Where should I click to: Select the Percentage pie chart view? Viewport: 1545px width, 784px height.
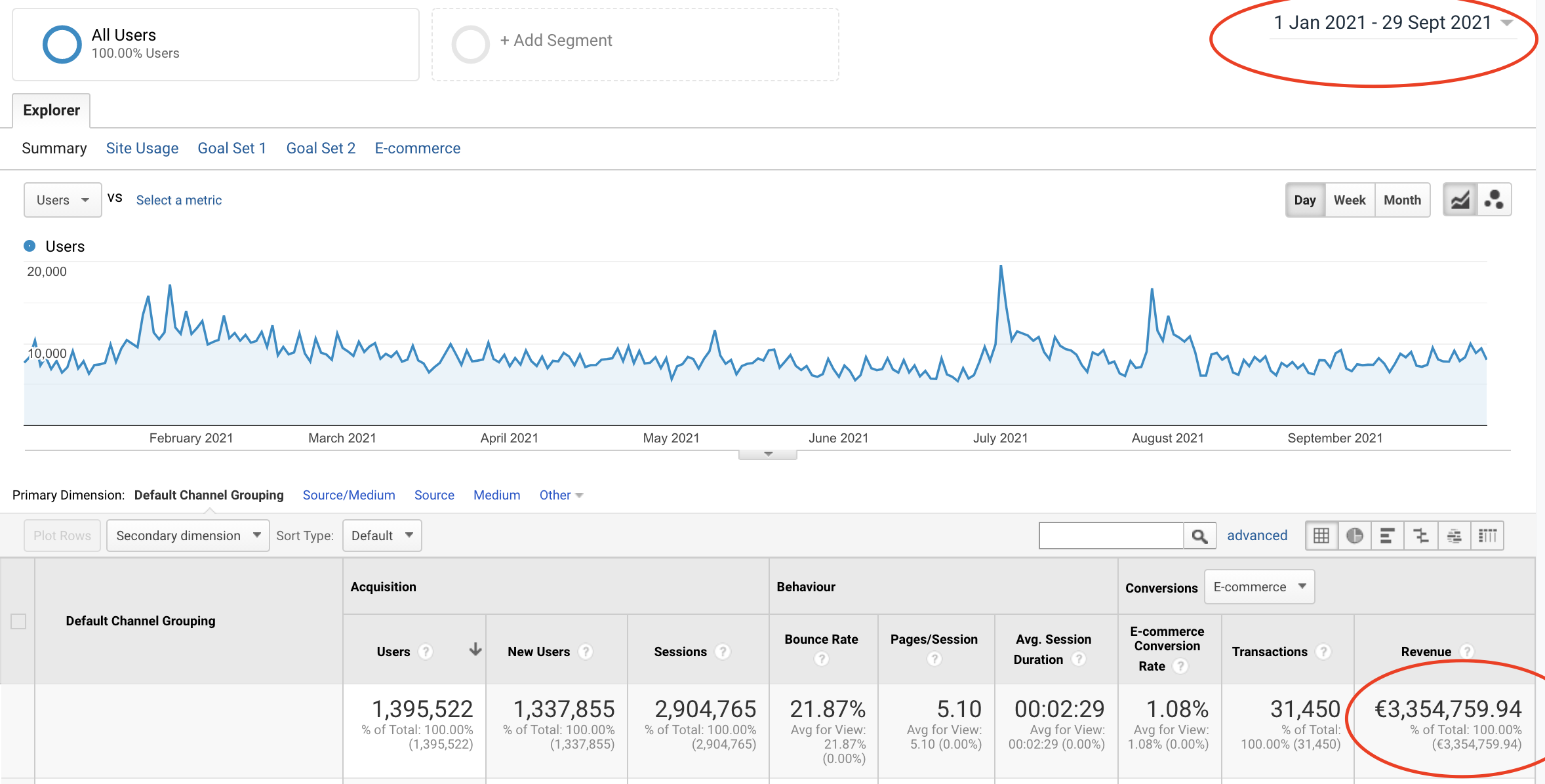(1355, 536)
